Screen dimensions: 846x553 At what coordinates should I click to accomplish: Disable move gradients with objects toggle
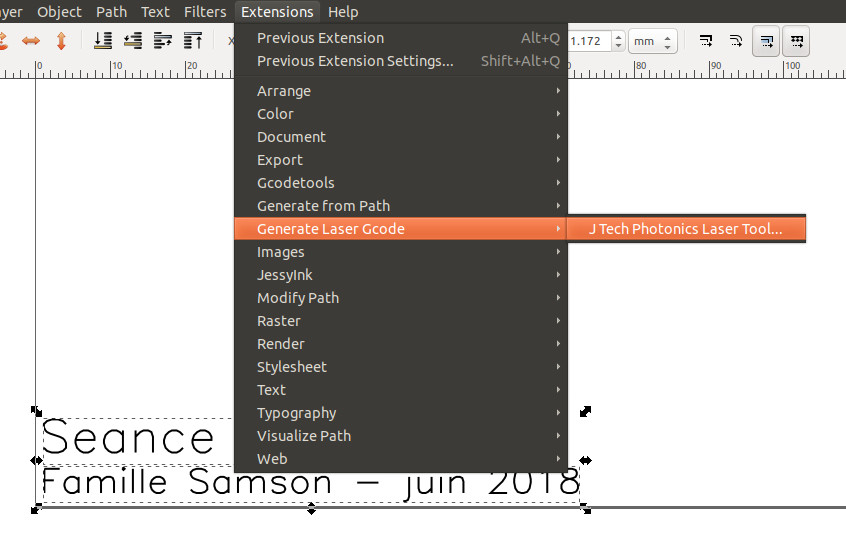[767, 41]
